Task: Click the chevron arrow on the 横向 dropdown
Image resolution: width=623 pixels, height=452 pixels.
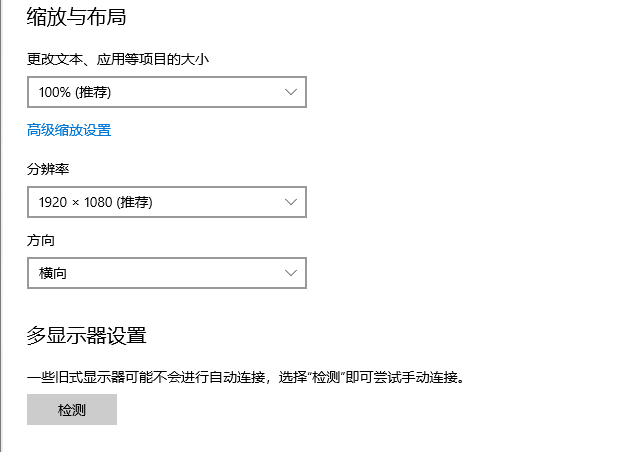Action: [x=291, y=272]
